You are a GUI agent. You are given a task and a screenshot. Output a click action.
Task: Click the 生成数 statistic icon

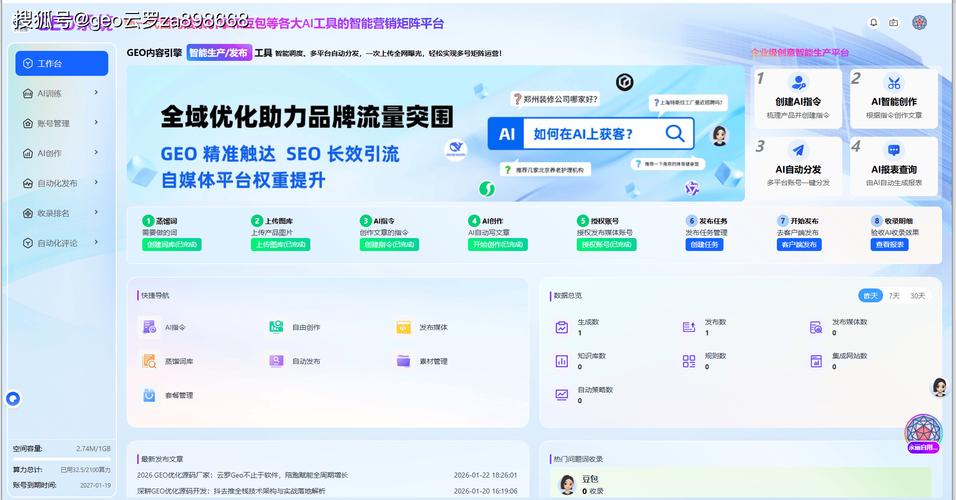562,327
